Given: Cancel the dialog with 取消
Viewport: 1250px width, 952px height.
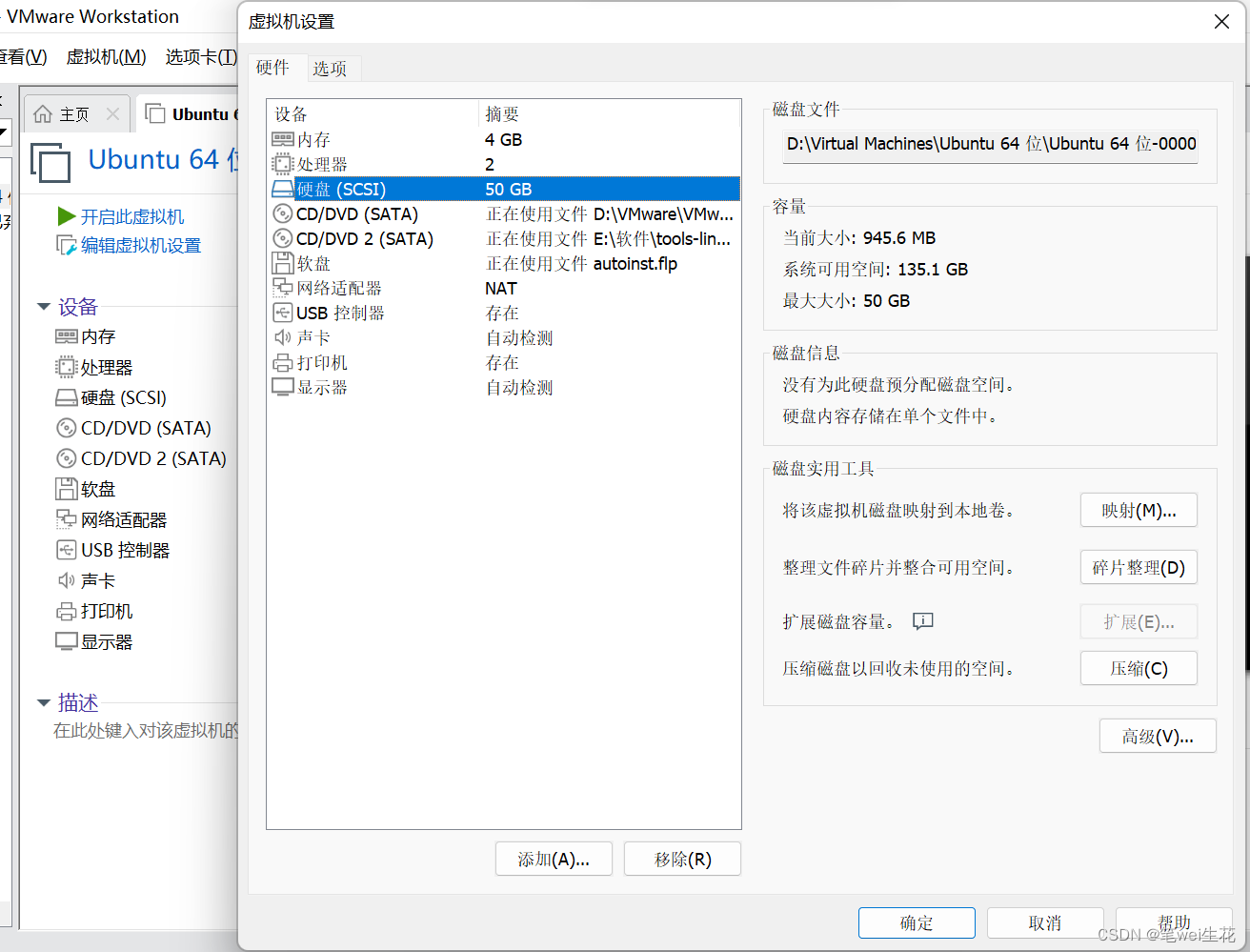Looking at the screenshot, I should 1045,923.
